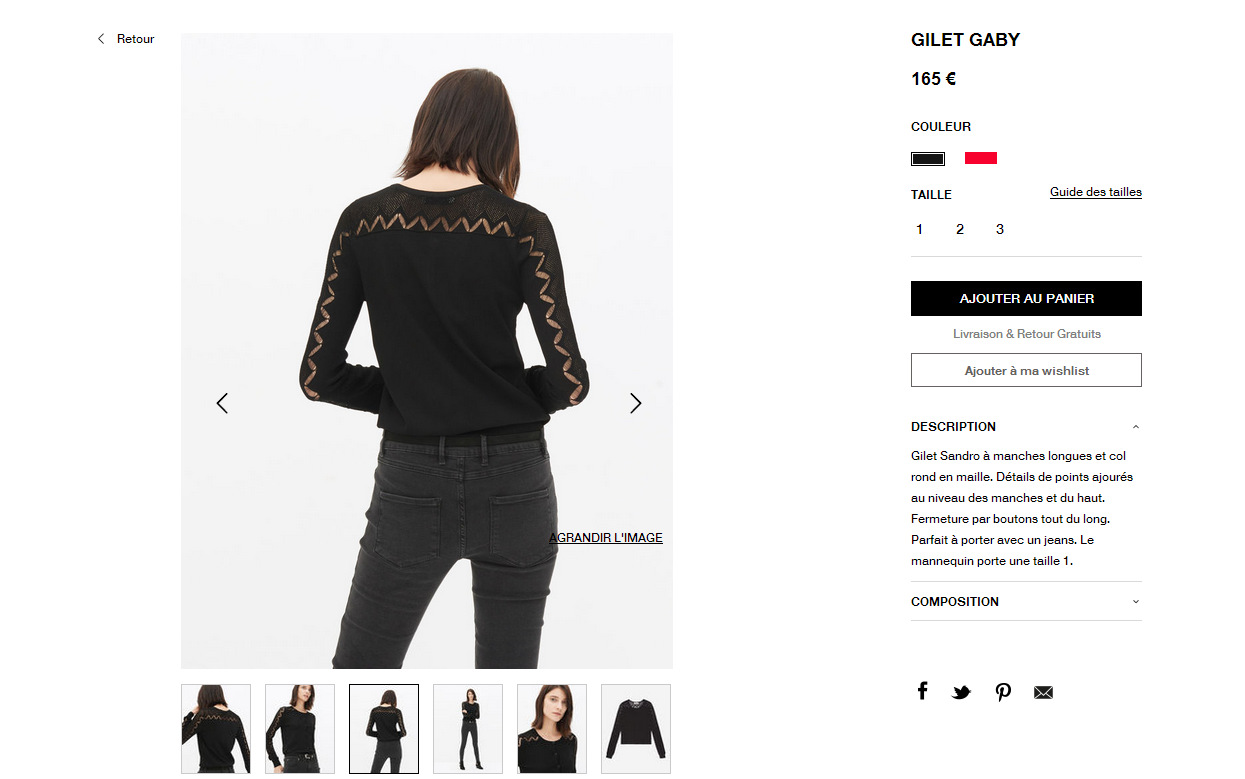Select size 2
The image size is (1245, 779).
[x=959, y=229]
